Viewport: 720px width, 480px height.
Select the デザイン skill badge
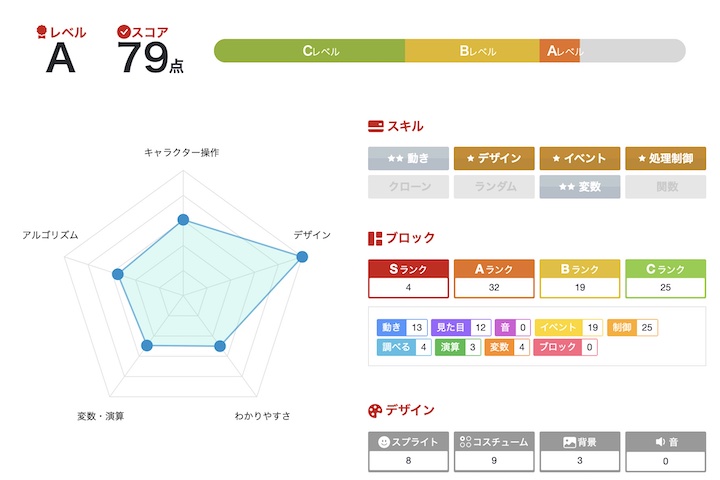[x=494, y=158]
